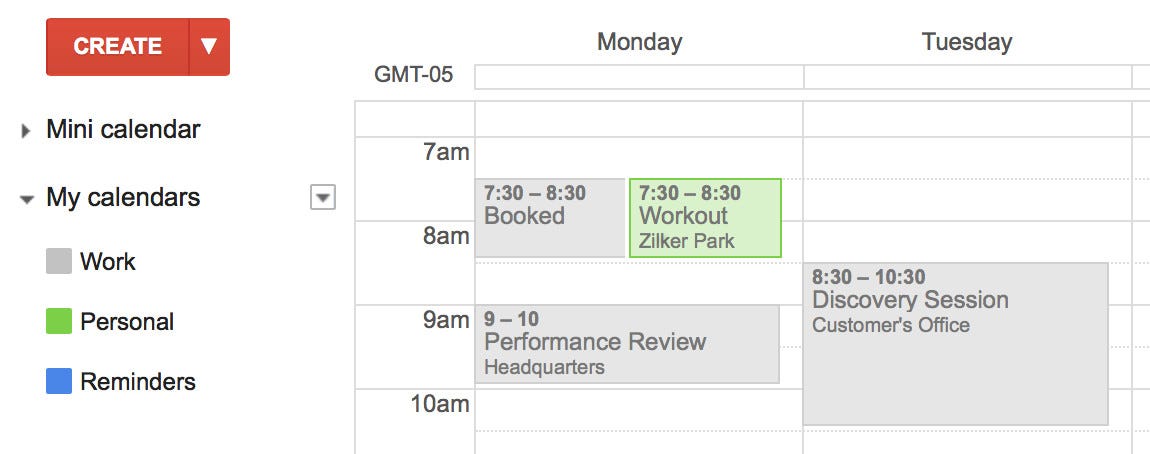The width and height of the screenshot is (1150, 454).
Task: Open the Workout event at Zilker Park
Action: point(706,218)
